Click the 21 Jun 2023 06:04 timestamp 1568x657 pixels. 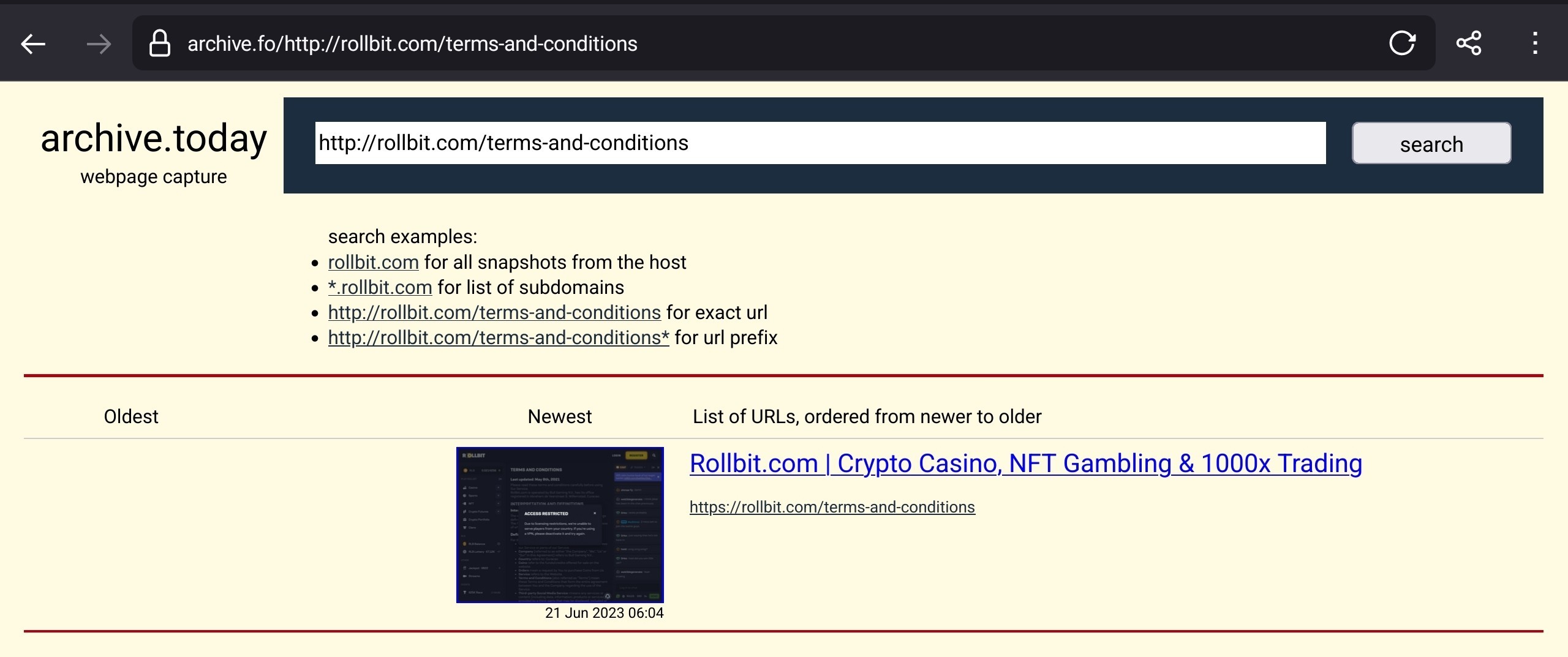click(x=605, y=613)
